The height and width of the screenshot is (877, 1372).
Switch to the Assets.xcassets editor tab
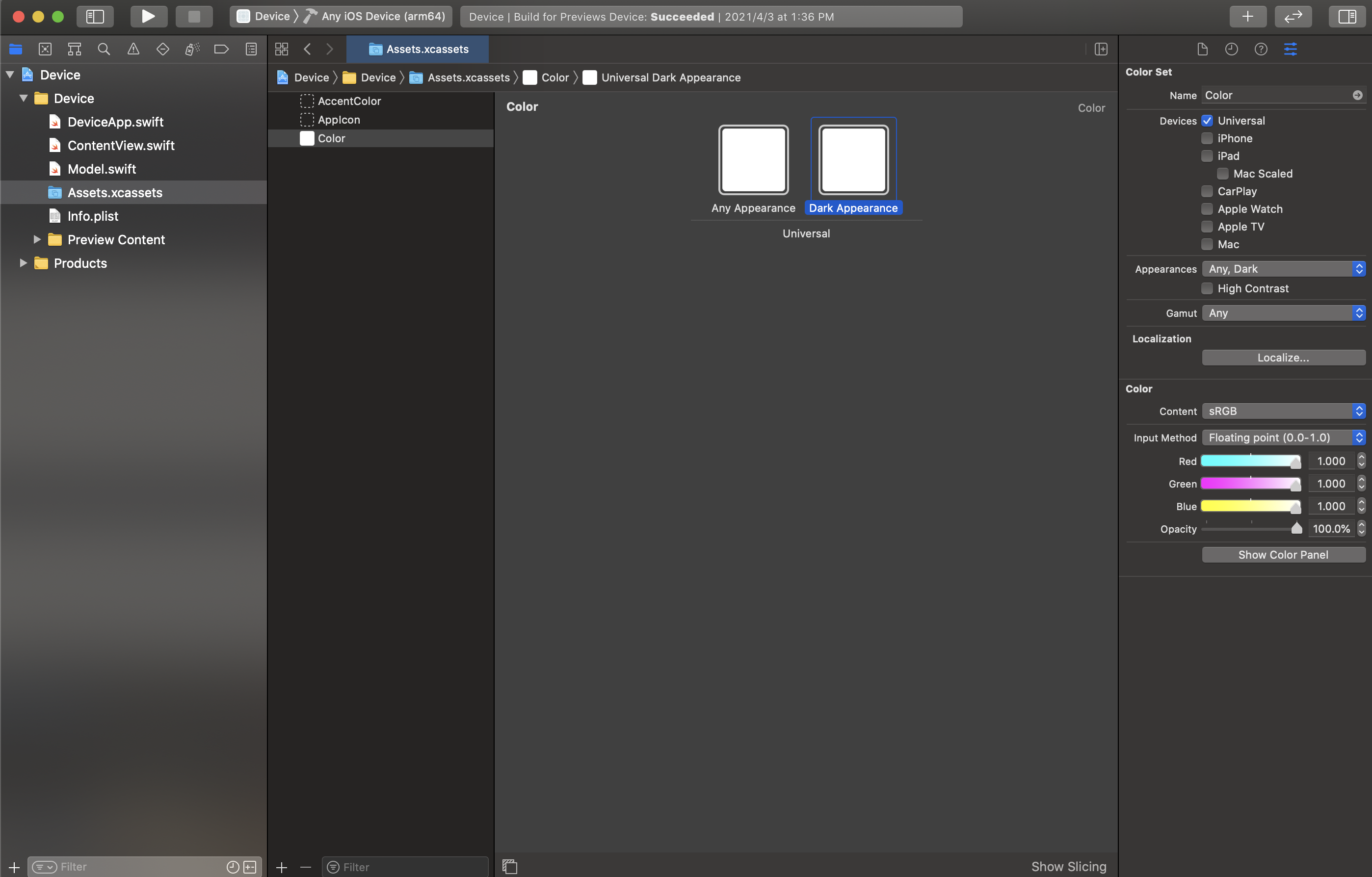tap(418, 49)
